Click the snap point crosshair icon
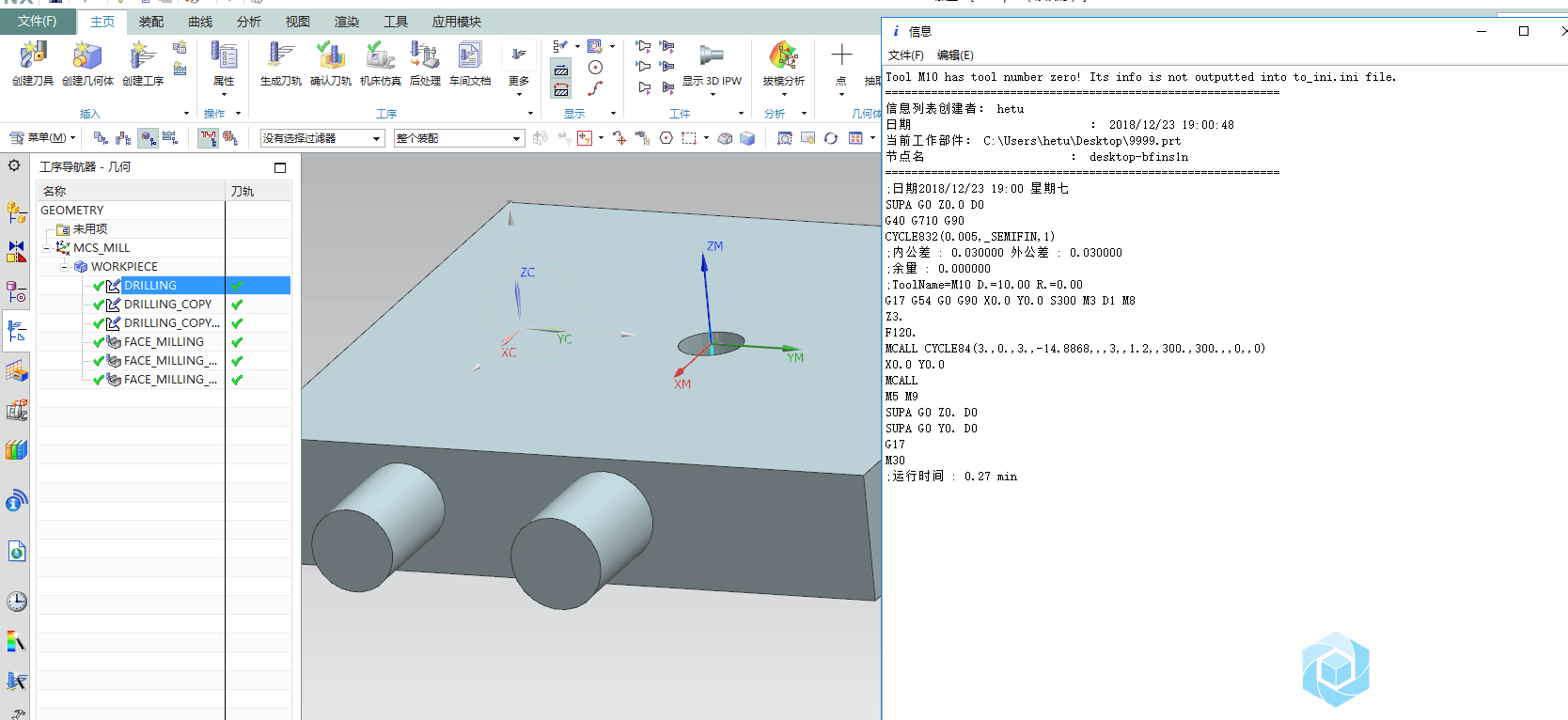The height and width of the screenshot is (720, 1568). click(619, 138)
